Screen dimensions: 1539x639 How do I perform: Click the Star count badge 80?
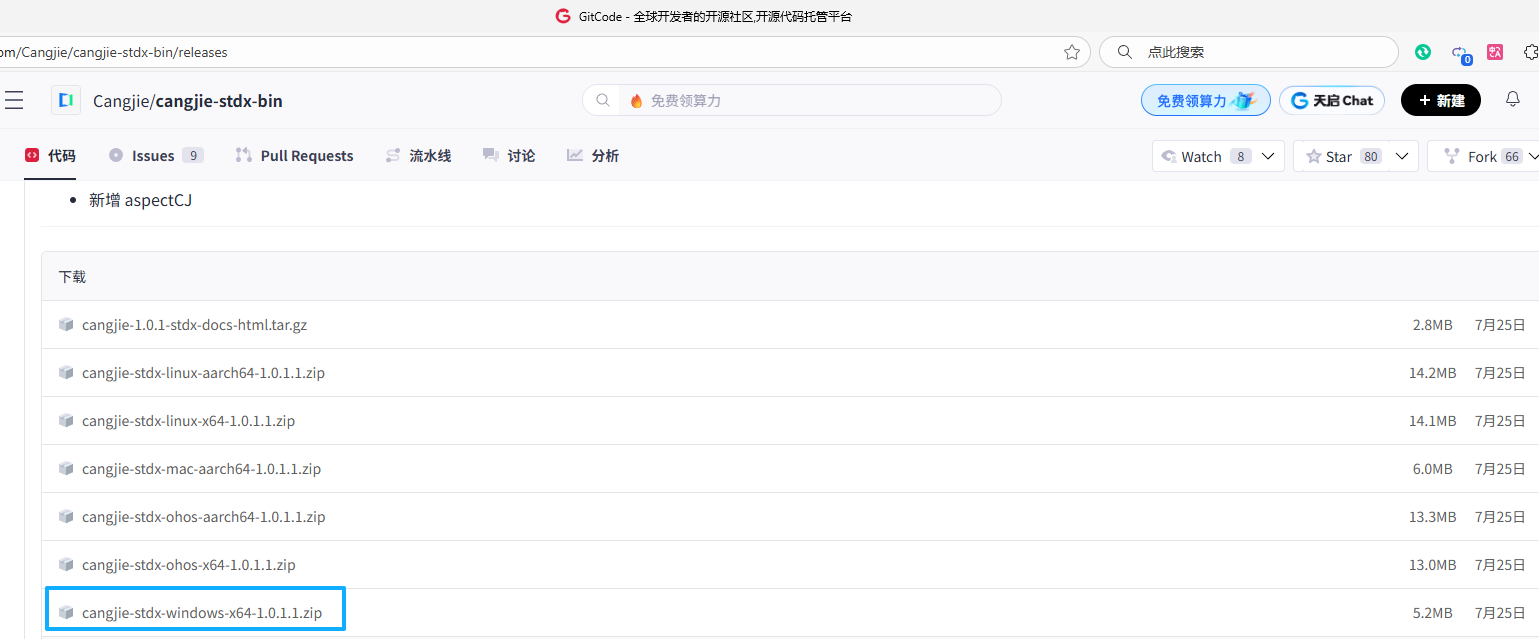click(1371, 156)
